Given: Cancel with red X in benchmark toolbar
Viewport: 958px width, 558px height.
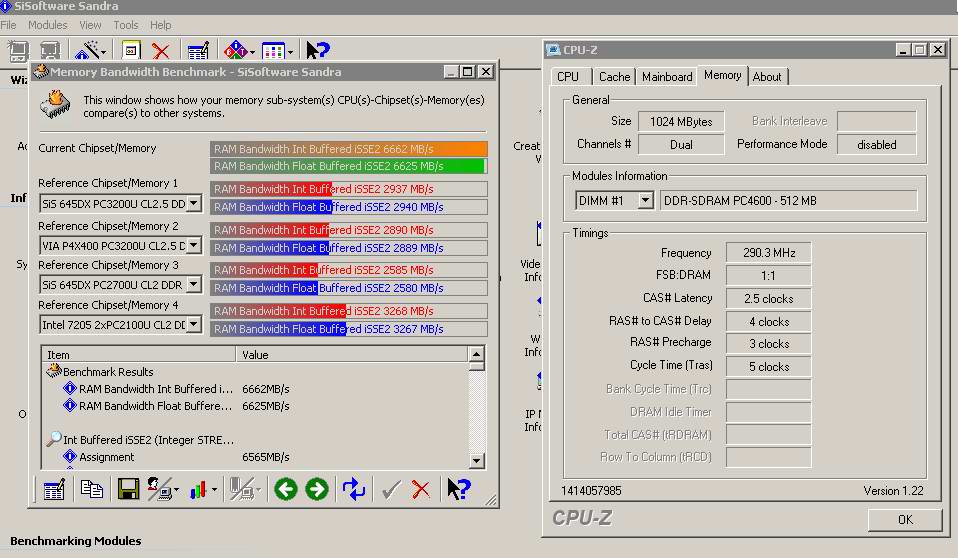Looking at the screenshot, I should tap(420, 489).
